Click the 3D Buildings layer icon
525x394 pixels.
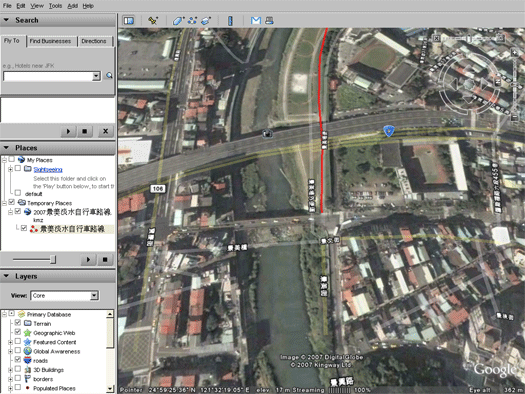[27, 370]
